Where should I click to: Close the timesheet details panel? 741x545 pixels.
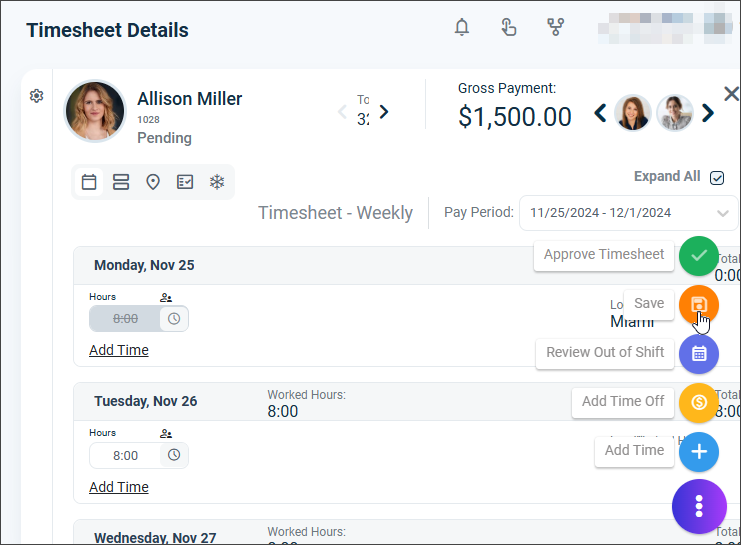coord(731,94)
